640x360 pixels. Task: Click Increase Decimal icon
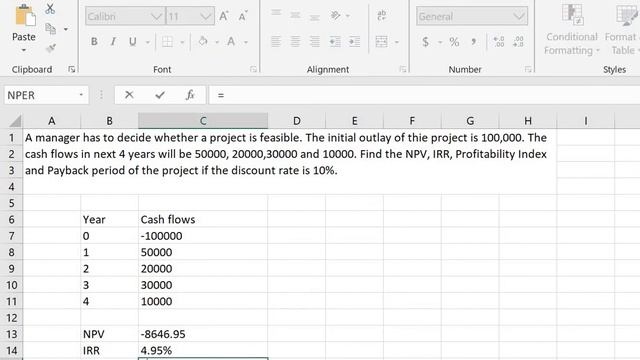(499, 42)
